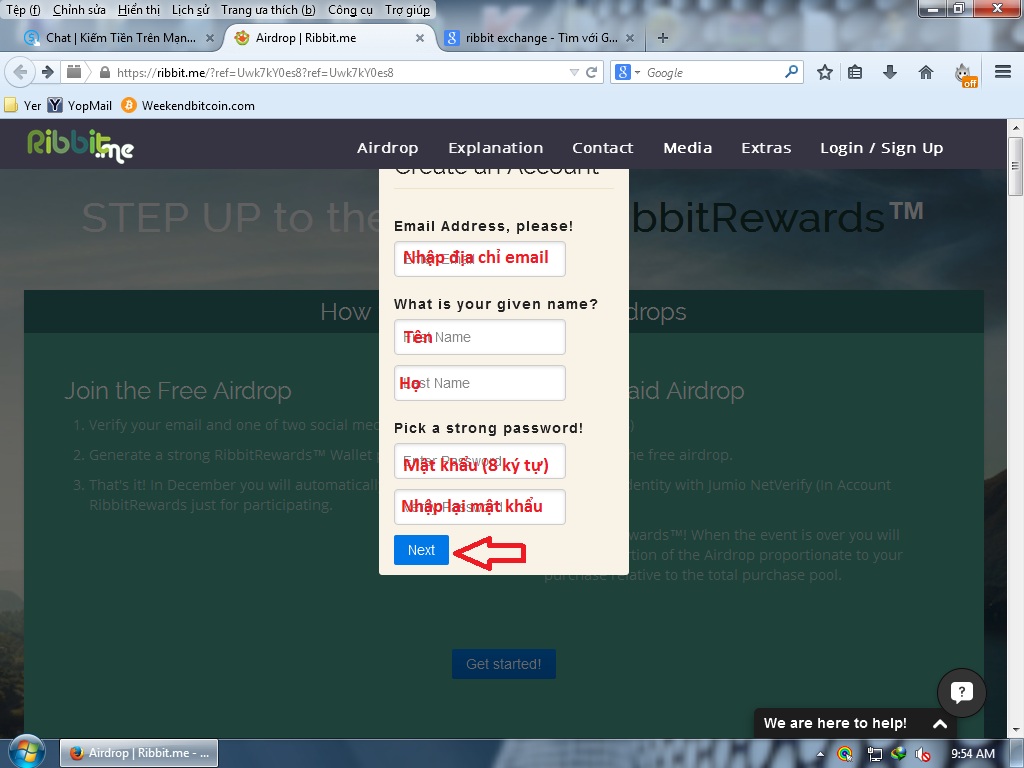Close the Airdrop Ribbit.me tab
This screenshot has height=768, width=1024.
click(420, 38)
